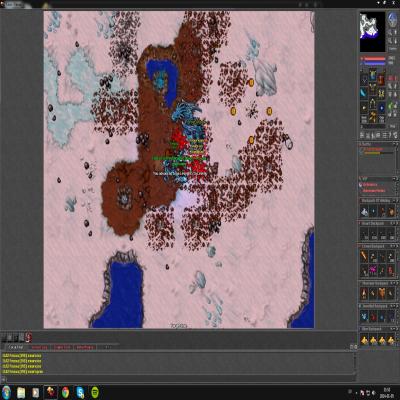Select the legs equipment slot

[x=373, y=104]
